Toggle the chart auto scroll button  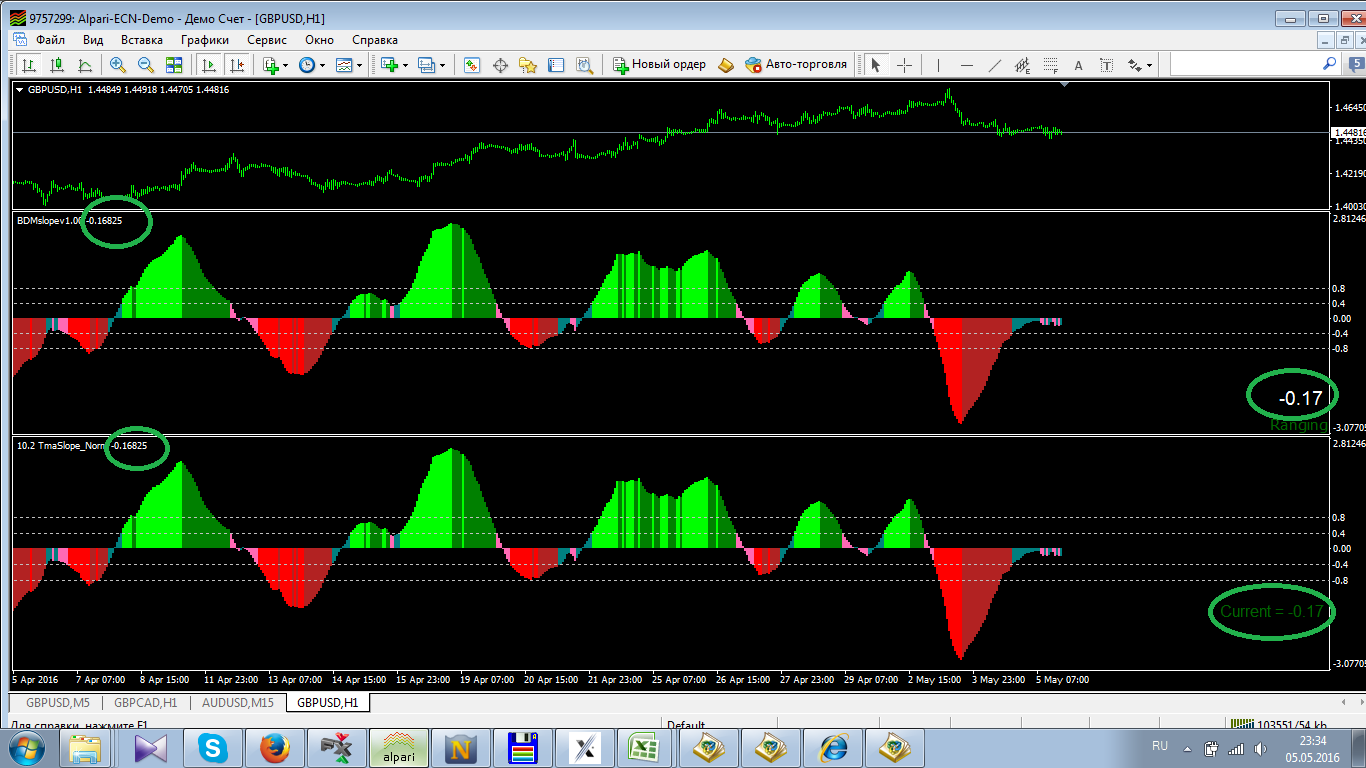(209, 65)
